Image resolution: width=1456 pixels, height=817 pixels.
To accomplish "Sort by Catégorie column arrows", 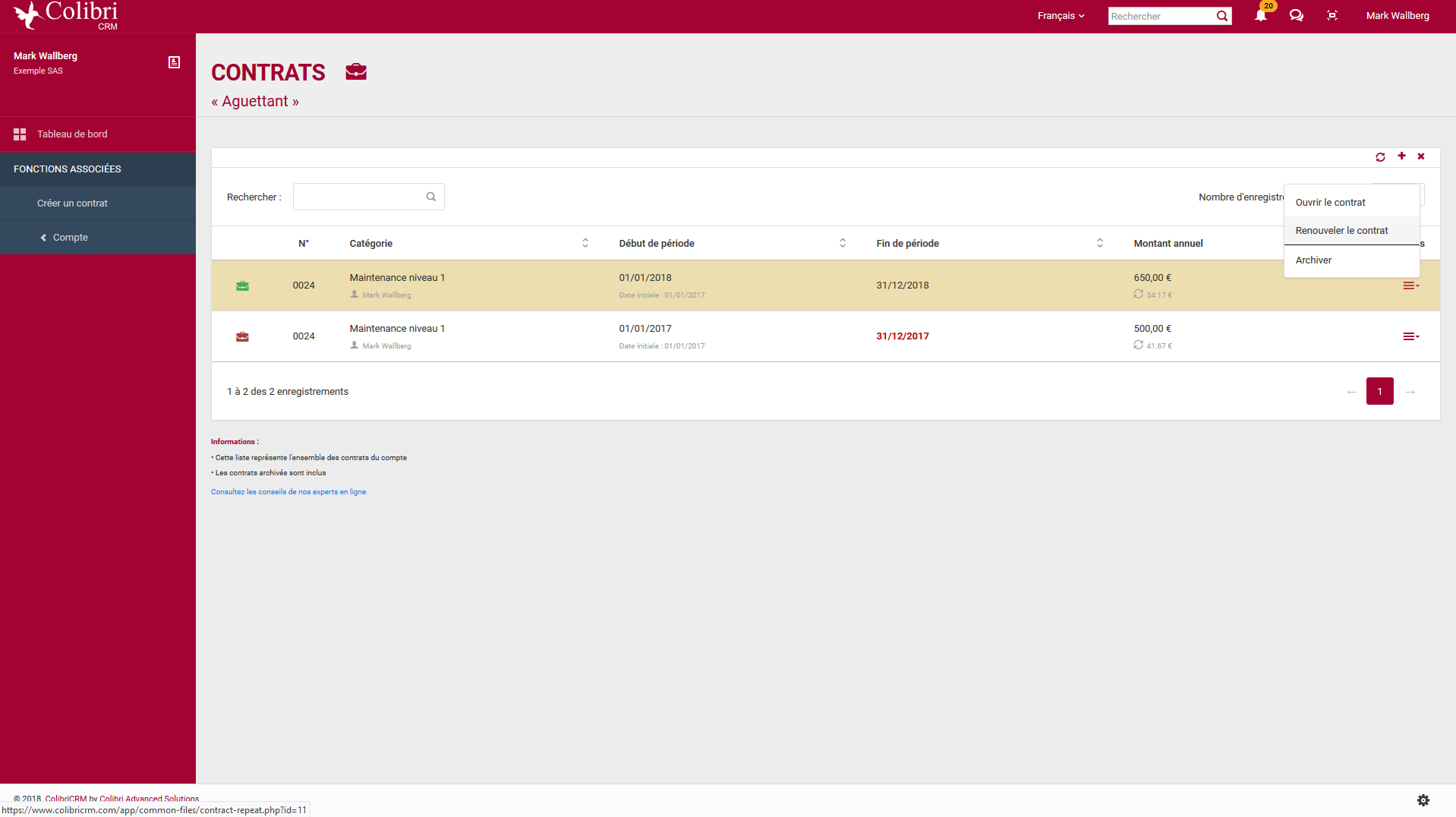I will [585, 243].
